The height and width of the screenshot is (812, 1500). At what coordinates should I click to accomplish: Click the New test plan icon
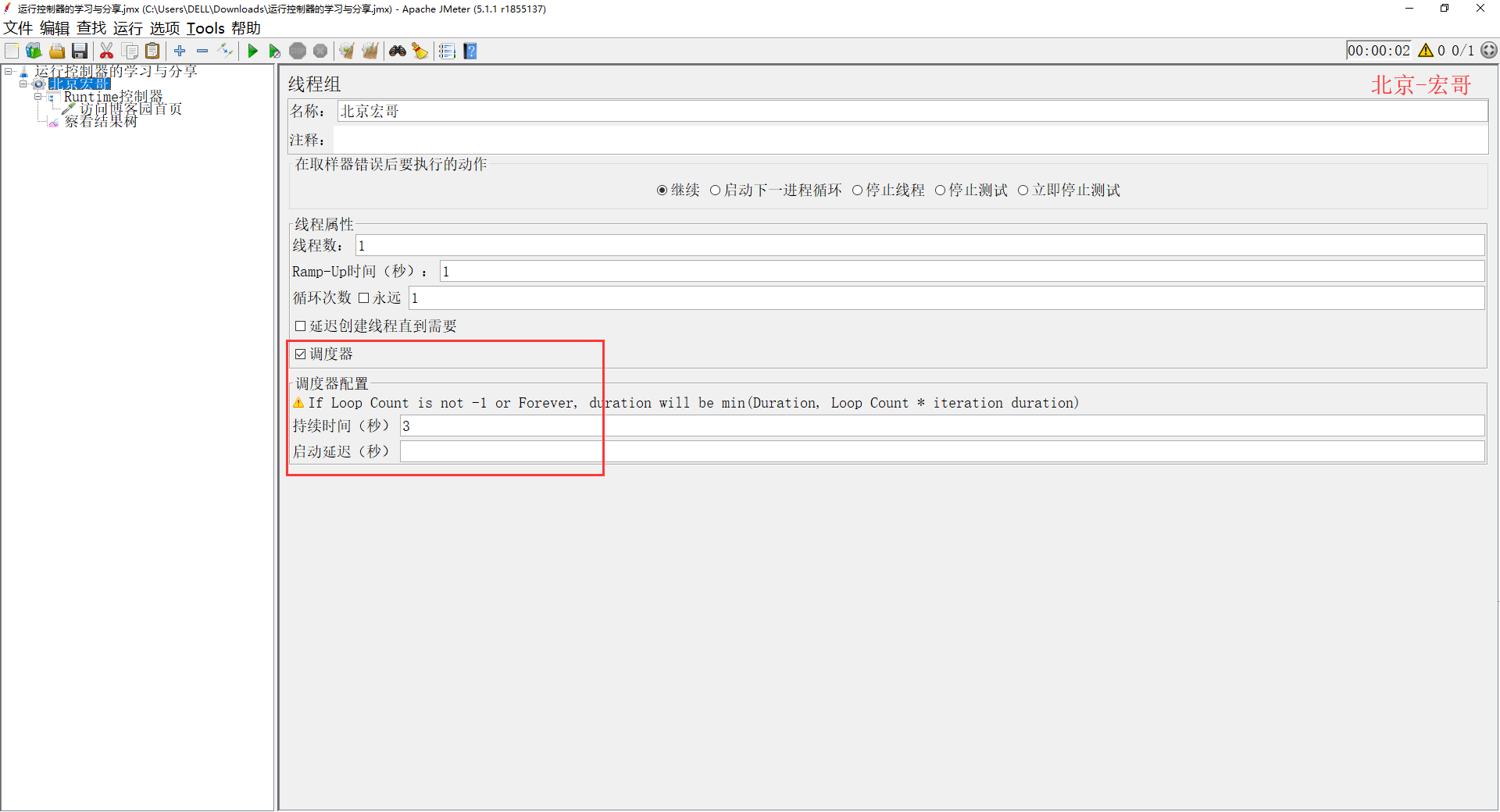click(x=12, y=51)
